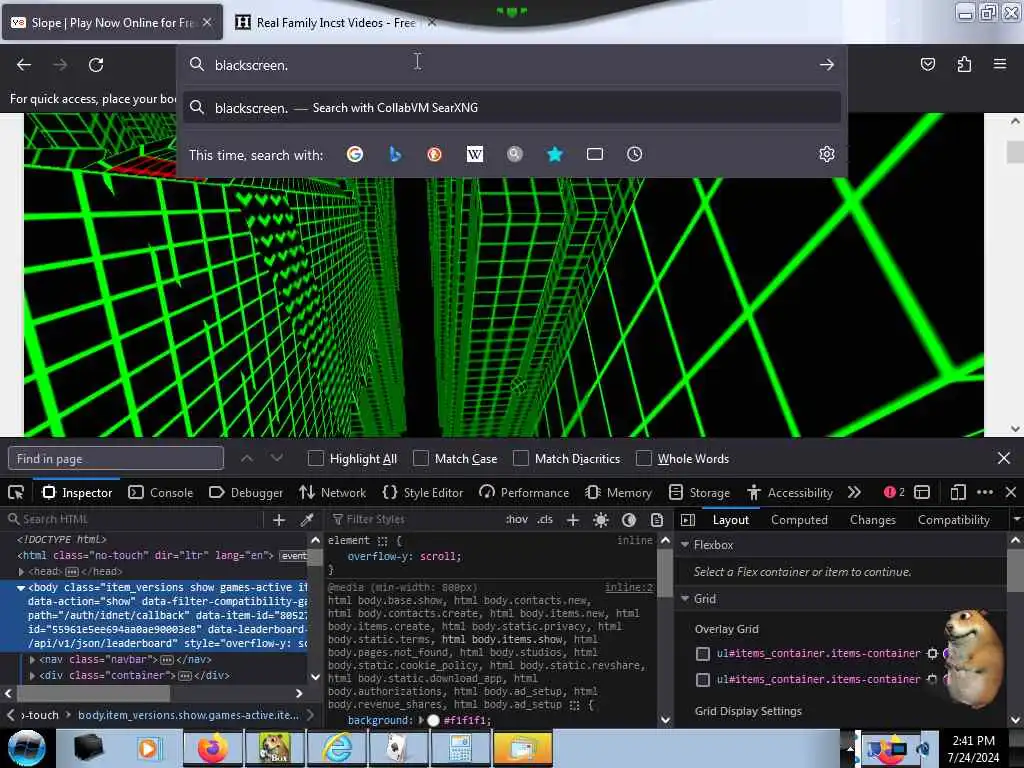1024x768 pixels.
Task: Toggle the :hov pseudo-class panel
Action: (x=516, y=520)
